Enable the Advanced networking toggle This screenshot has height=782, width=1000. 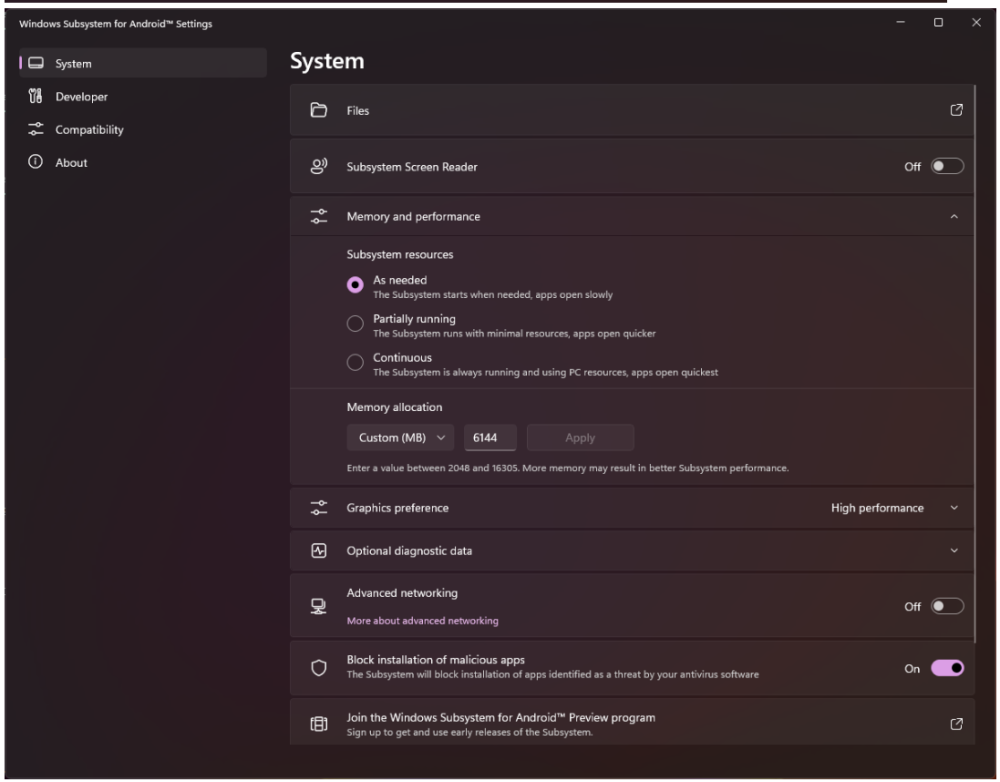pos(946,606)
